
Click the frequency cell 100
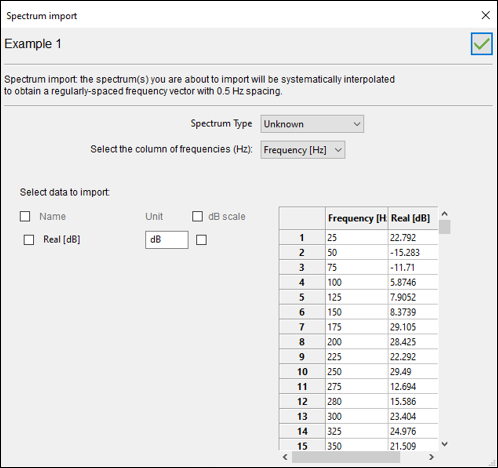[357, 282]
